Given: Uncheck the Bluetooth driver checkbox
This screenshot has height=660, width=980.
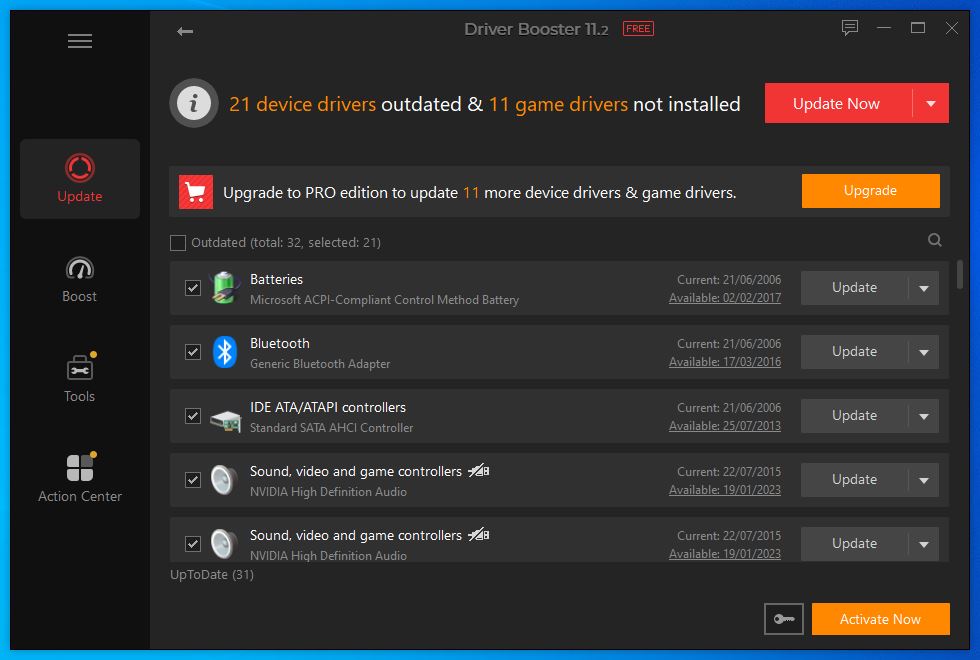Looking at the screenshot, I should [192, 352].
